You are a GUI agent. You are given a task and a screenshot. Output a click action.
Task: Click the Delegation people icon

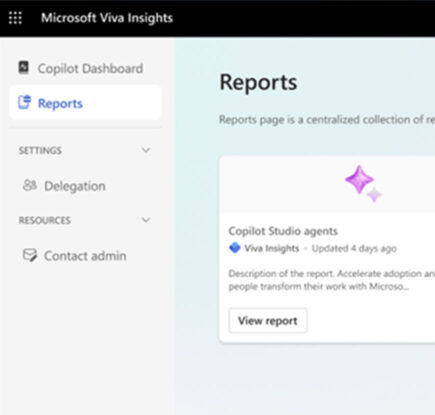coord(30,185)
